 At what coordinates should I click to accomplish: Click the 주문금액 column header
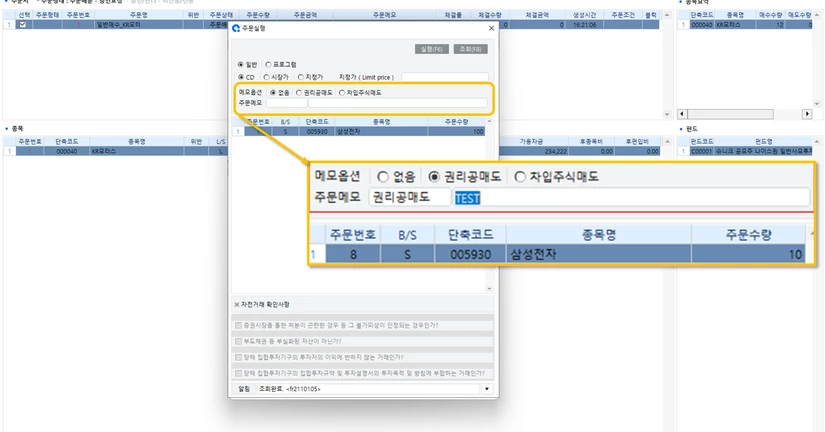[x=305, y=15]
